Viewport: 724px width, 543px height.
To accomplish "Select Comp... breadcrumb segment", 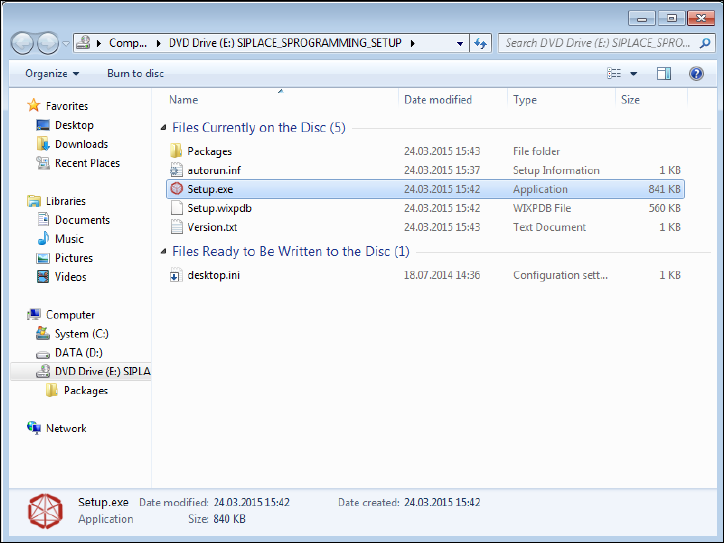I will tap(128, 43).
